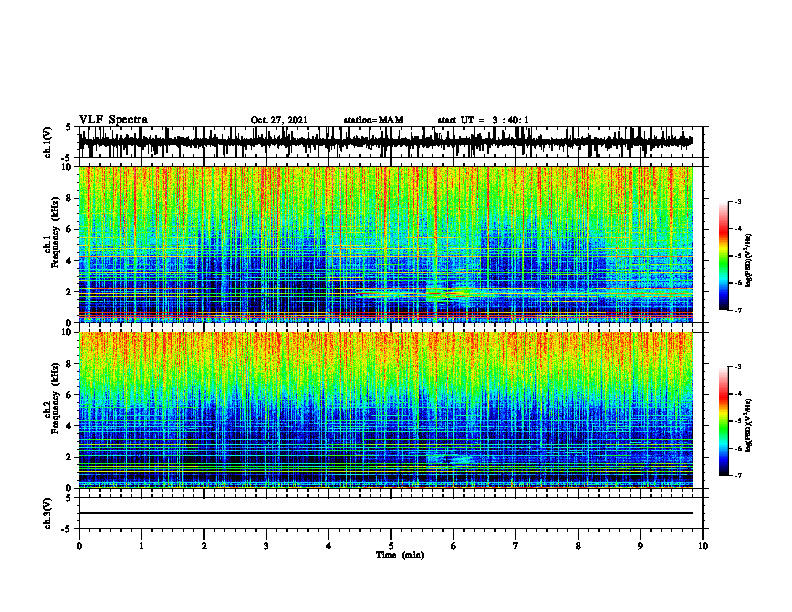Click the "5" volt tick on ch.1(V) axis
The height and width of the screenshot is (612, 792).
(x=69, y=128)
